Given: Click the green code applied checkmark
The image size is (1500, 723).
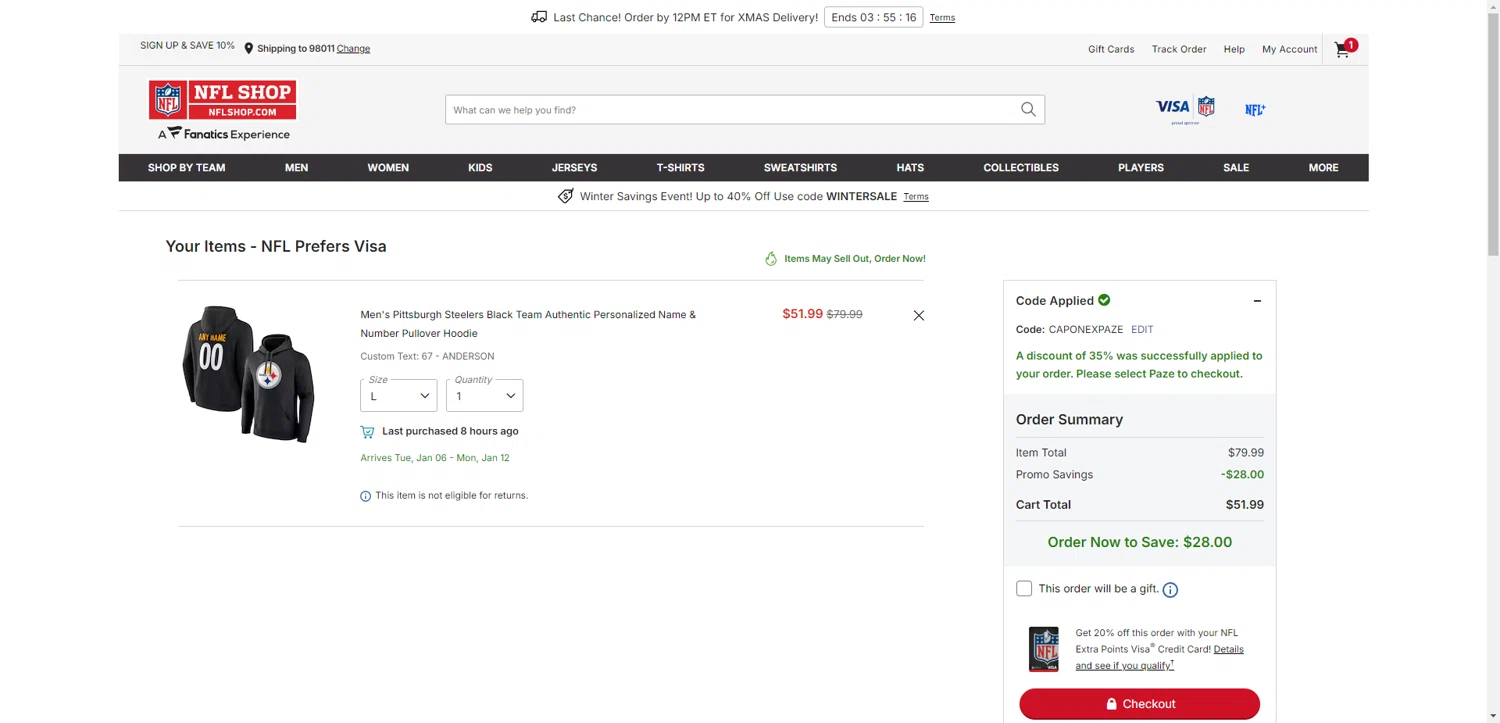Looking at the screenshot, I should click(1104, 300).
